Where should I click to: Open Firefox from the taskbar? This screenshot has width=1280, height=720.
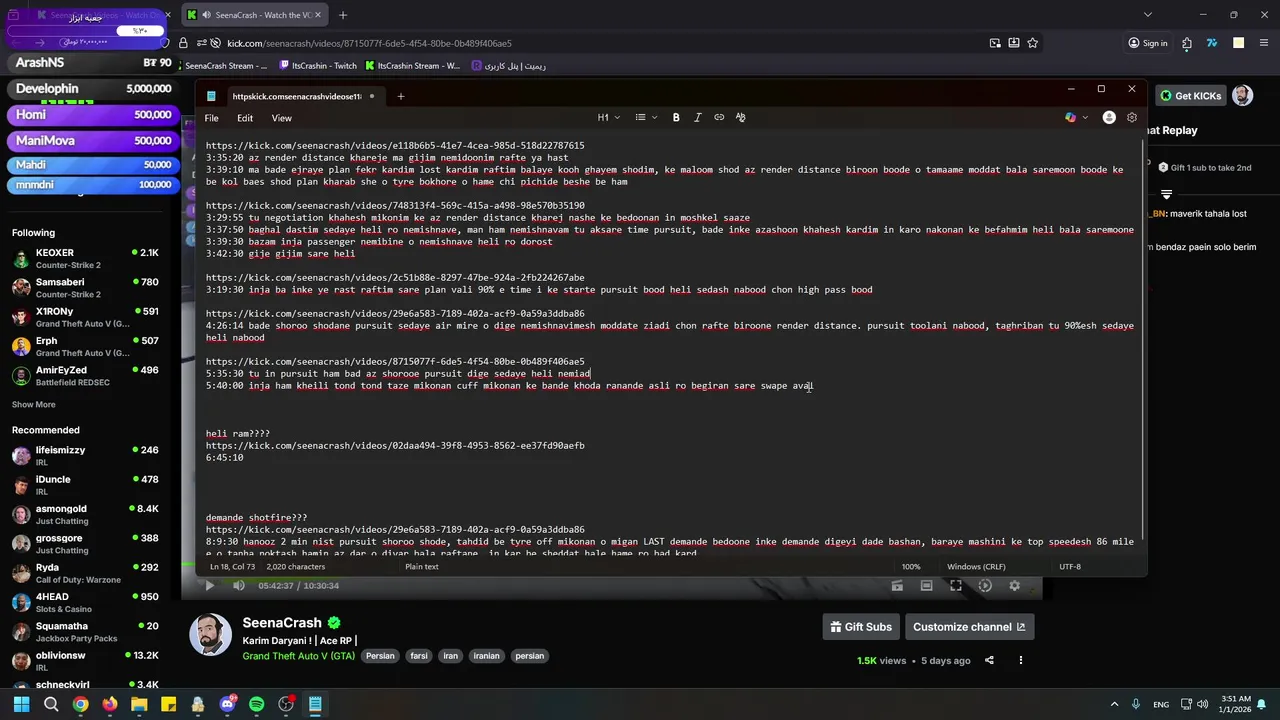(109, 704)
